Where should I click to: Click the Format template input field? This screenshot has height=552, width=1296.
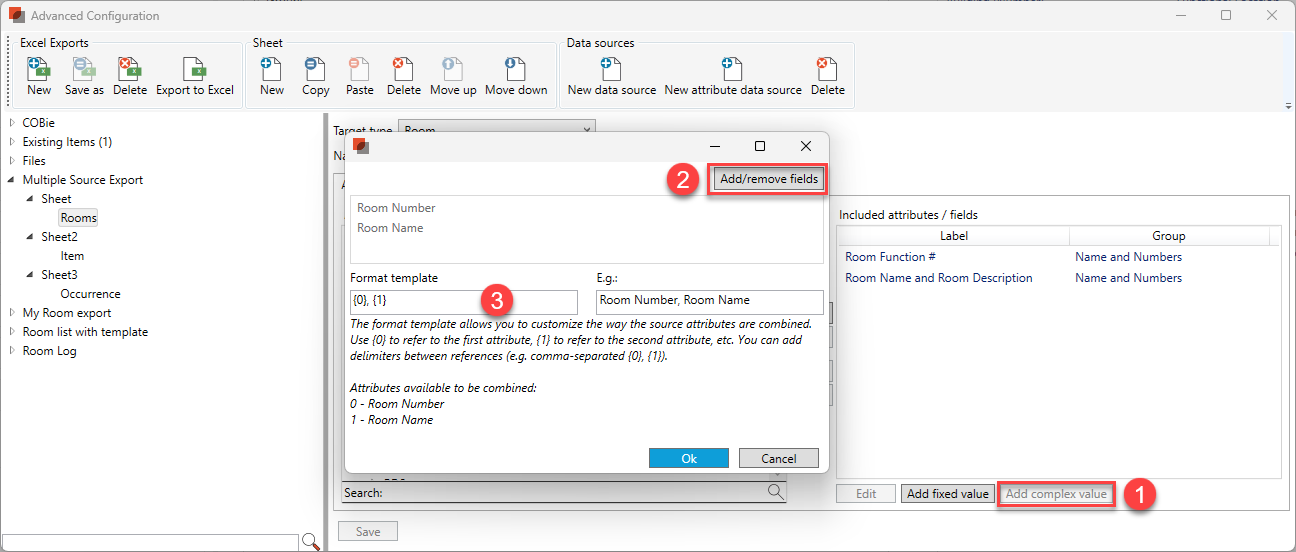pos(463,303)
